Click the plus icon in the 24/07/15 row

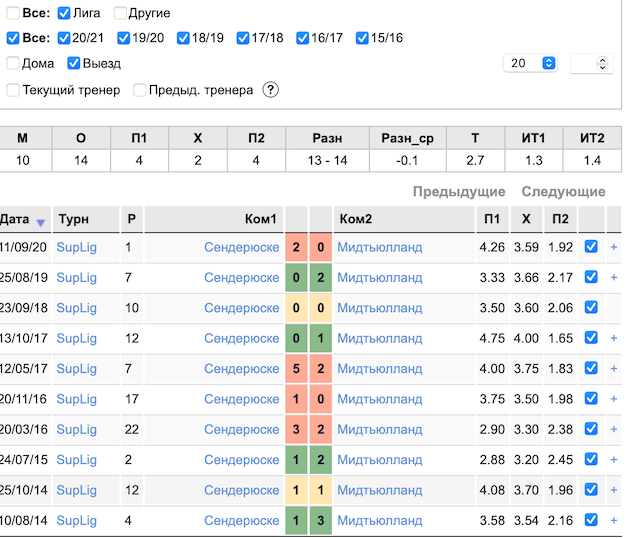(614, 460)
